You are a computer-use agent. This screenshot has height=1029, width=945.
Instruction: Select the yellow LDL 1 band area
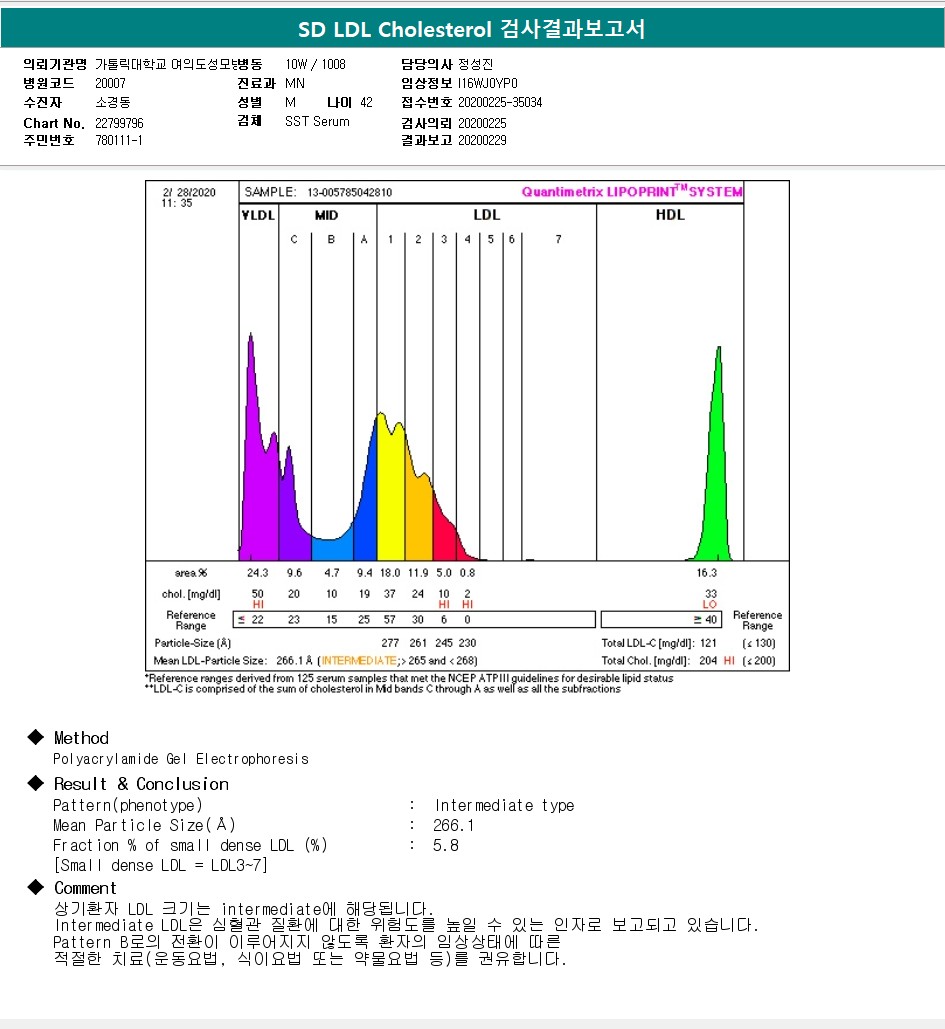390,490
